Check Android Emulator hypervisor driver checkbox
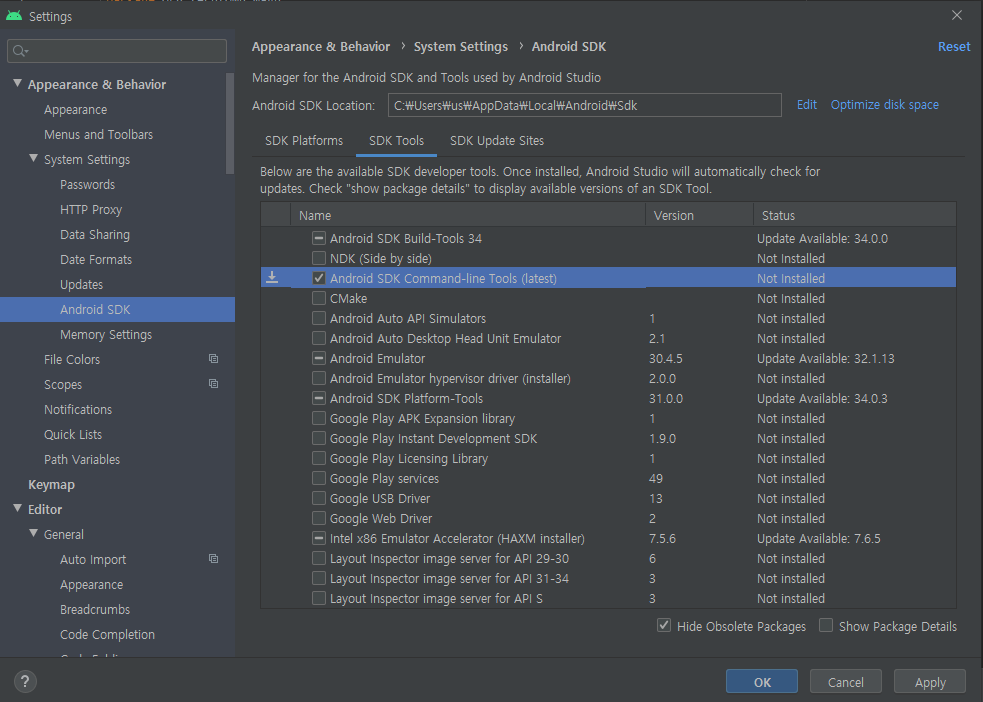 point(319,379)
